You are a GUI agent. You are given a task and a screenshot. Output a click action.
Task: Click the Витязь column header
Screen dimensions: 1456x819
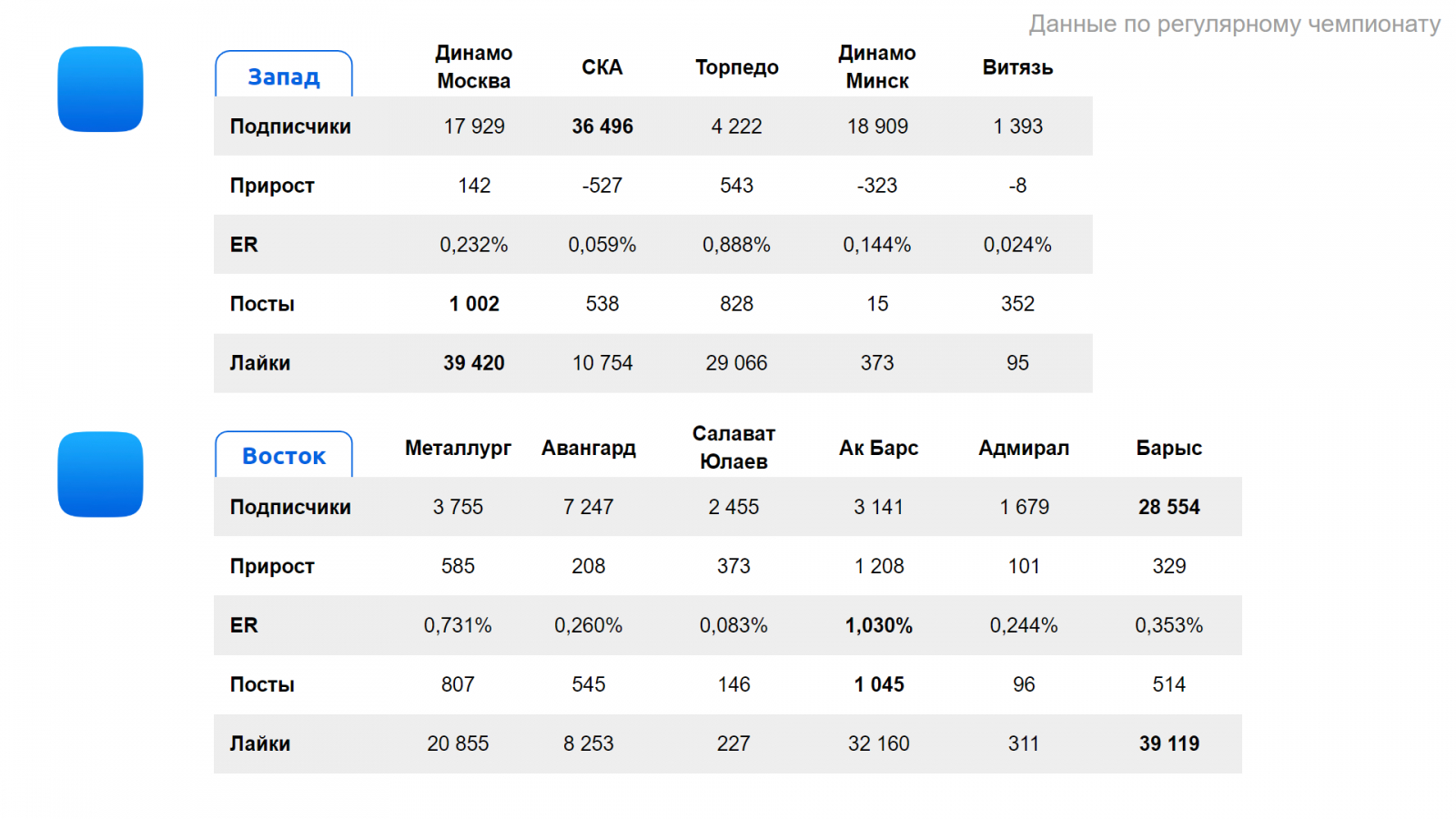tap(1017, 67)
